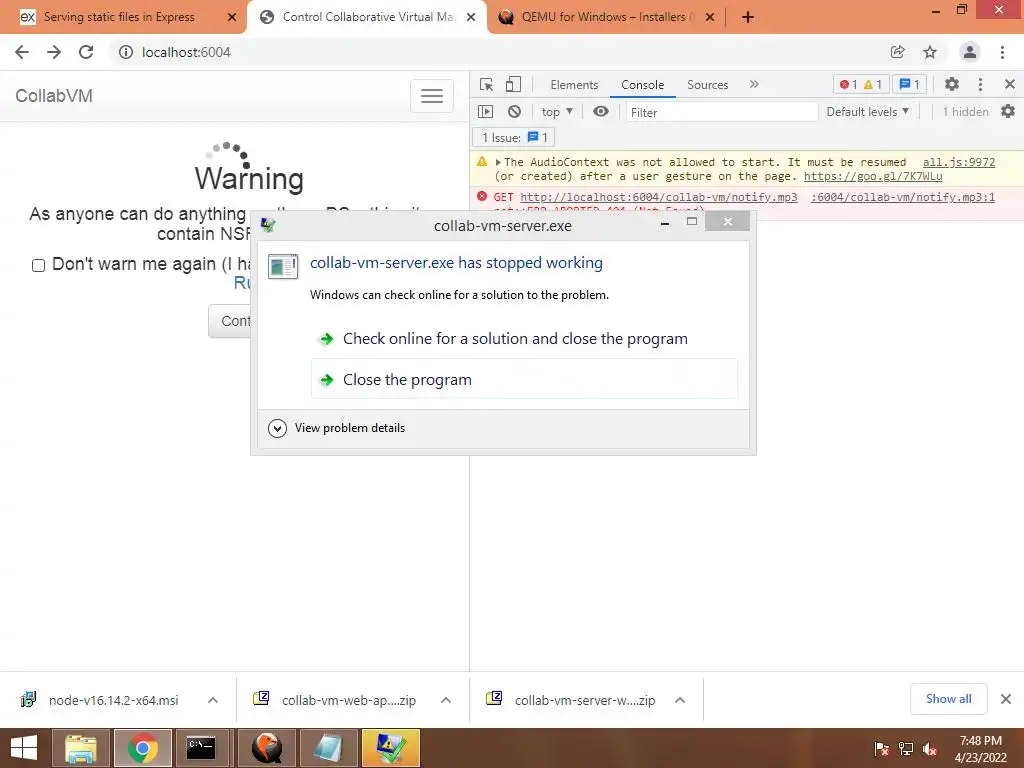Open all.js:9972 source link

coord(959,162)
